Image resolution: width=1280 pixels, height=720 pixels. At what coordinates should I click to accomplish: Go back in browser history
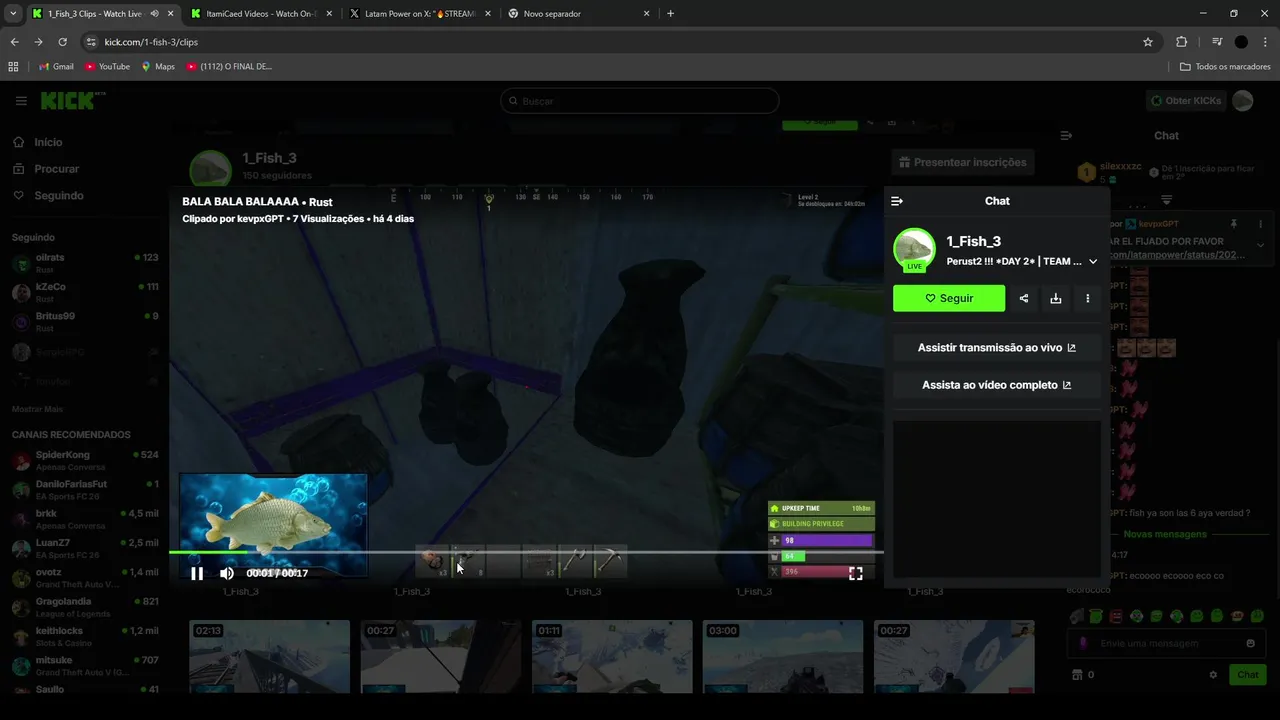coord(14,42)
